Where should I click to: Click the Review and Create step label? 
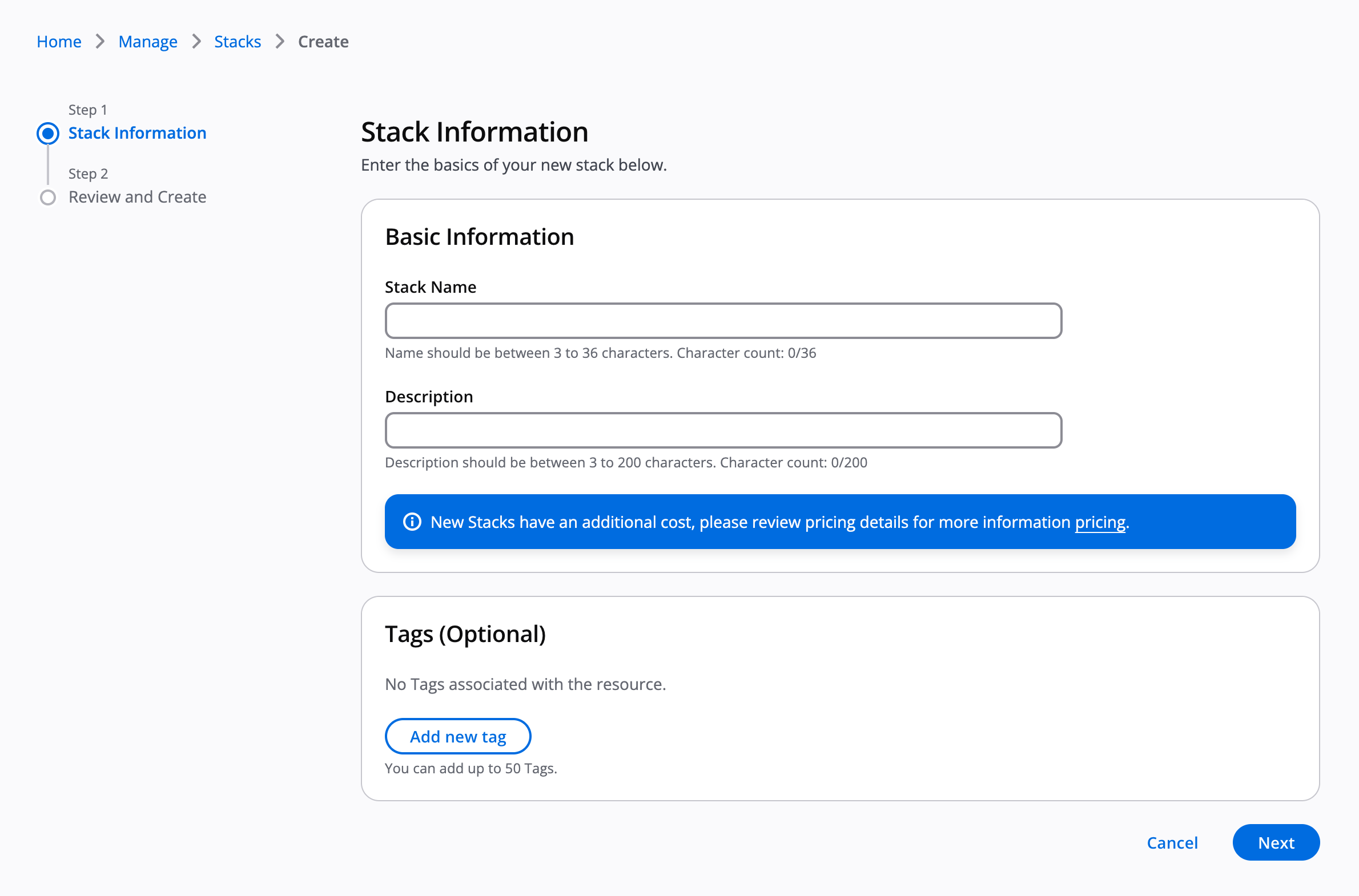137,196
